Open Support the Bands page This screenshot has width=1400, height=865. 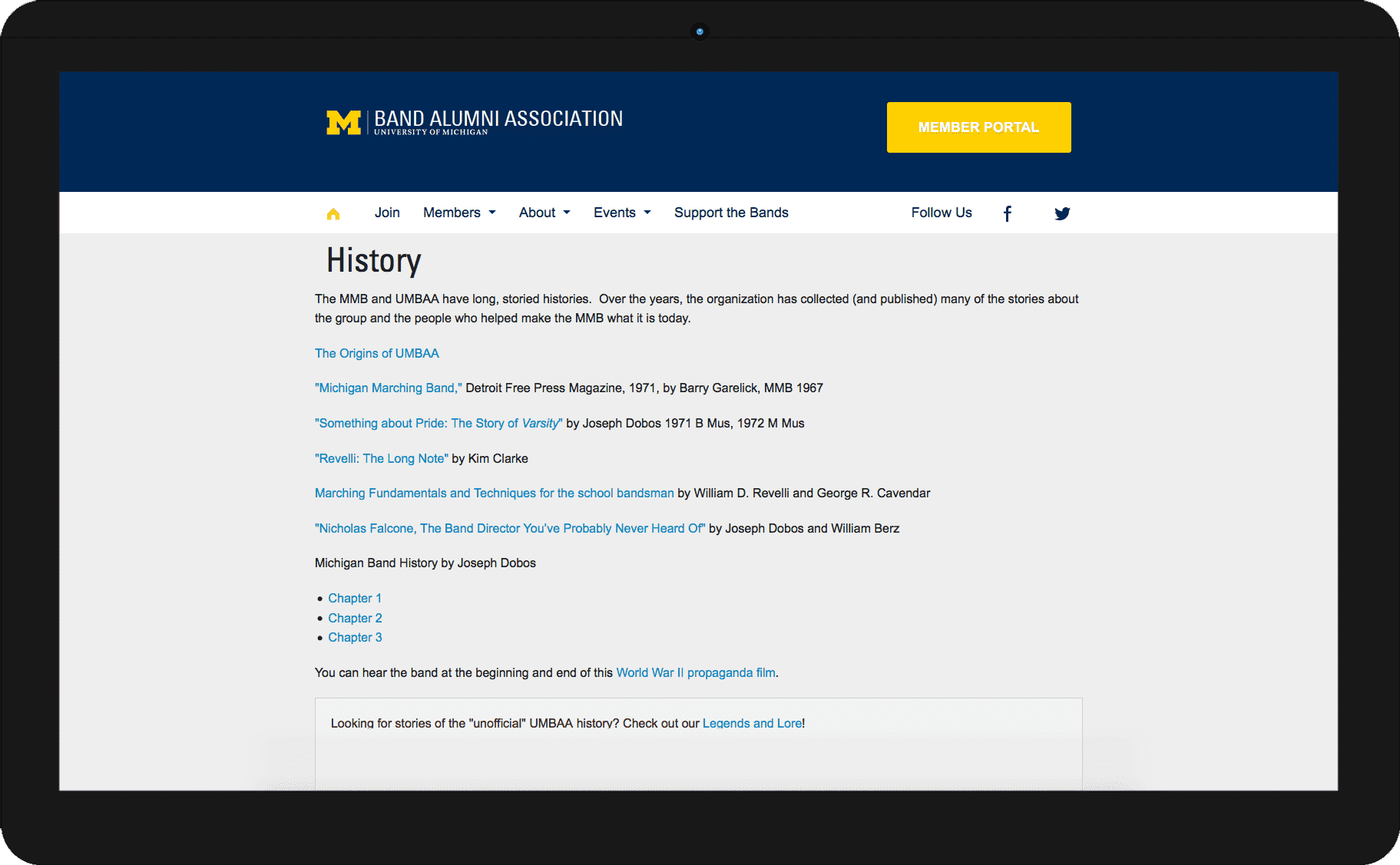tap(731, 213)
